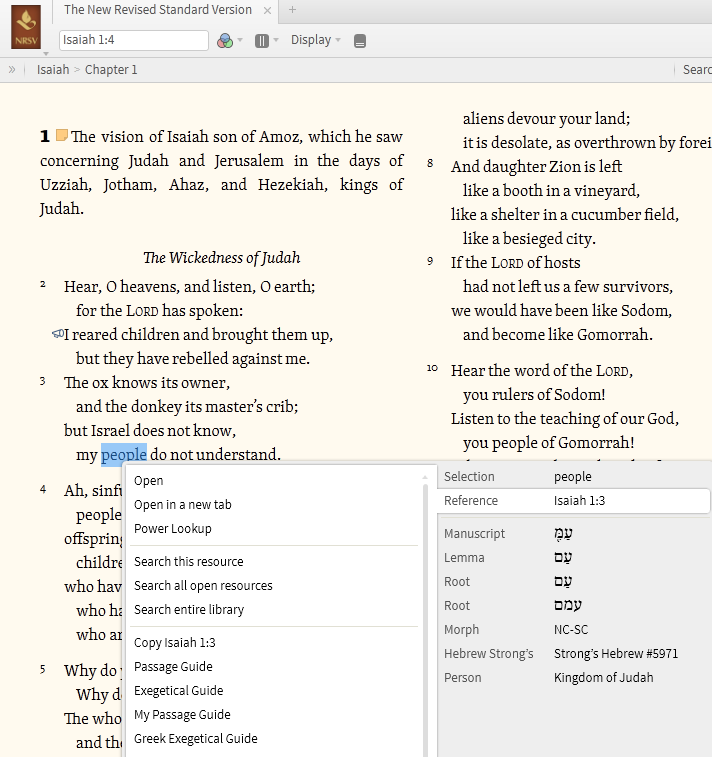Select the Lemma row
The width and height of the screenshot is (712, 757).
574,558
